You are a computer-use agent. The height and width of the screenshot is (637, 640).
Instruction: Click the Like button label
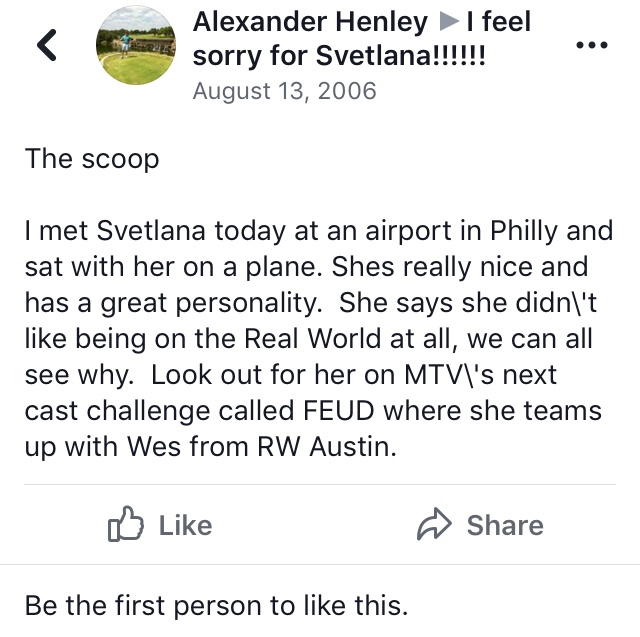click(185, 525)
